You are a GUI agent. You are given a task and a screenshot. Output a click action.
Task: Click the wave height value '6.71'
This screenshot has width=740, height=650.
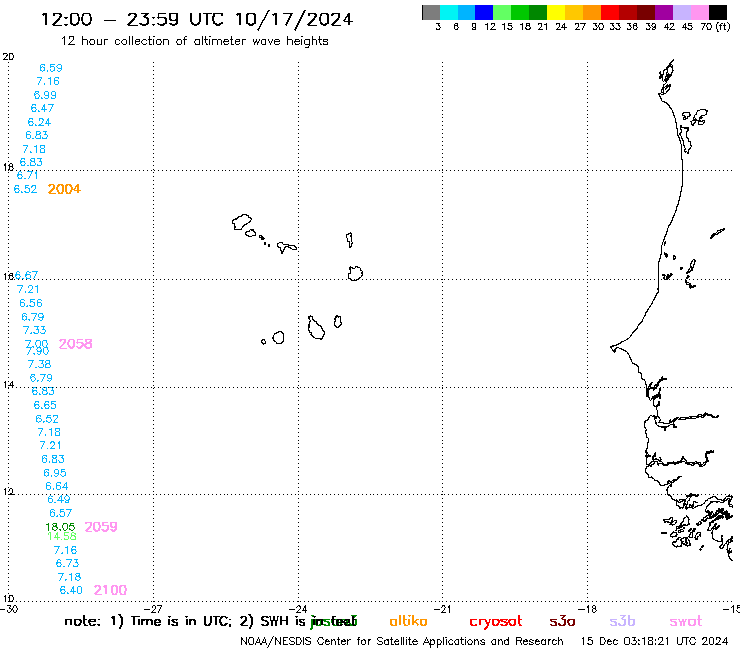pos(28,176)
